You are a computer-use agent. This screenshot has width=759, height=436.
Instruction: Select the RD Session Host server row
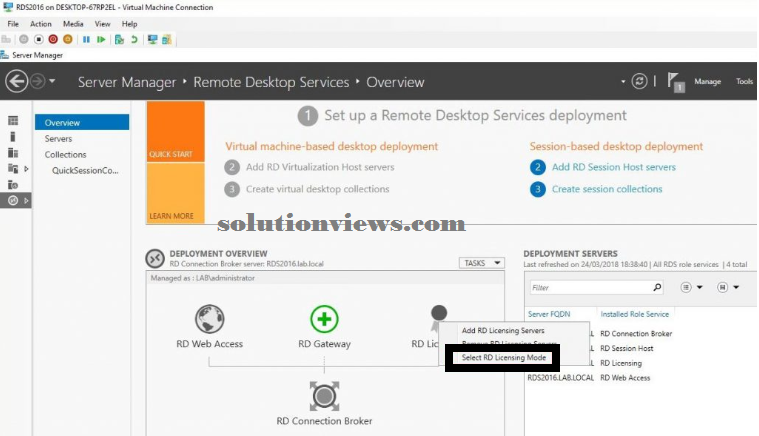(626, 348)
